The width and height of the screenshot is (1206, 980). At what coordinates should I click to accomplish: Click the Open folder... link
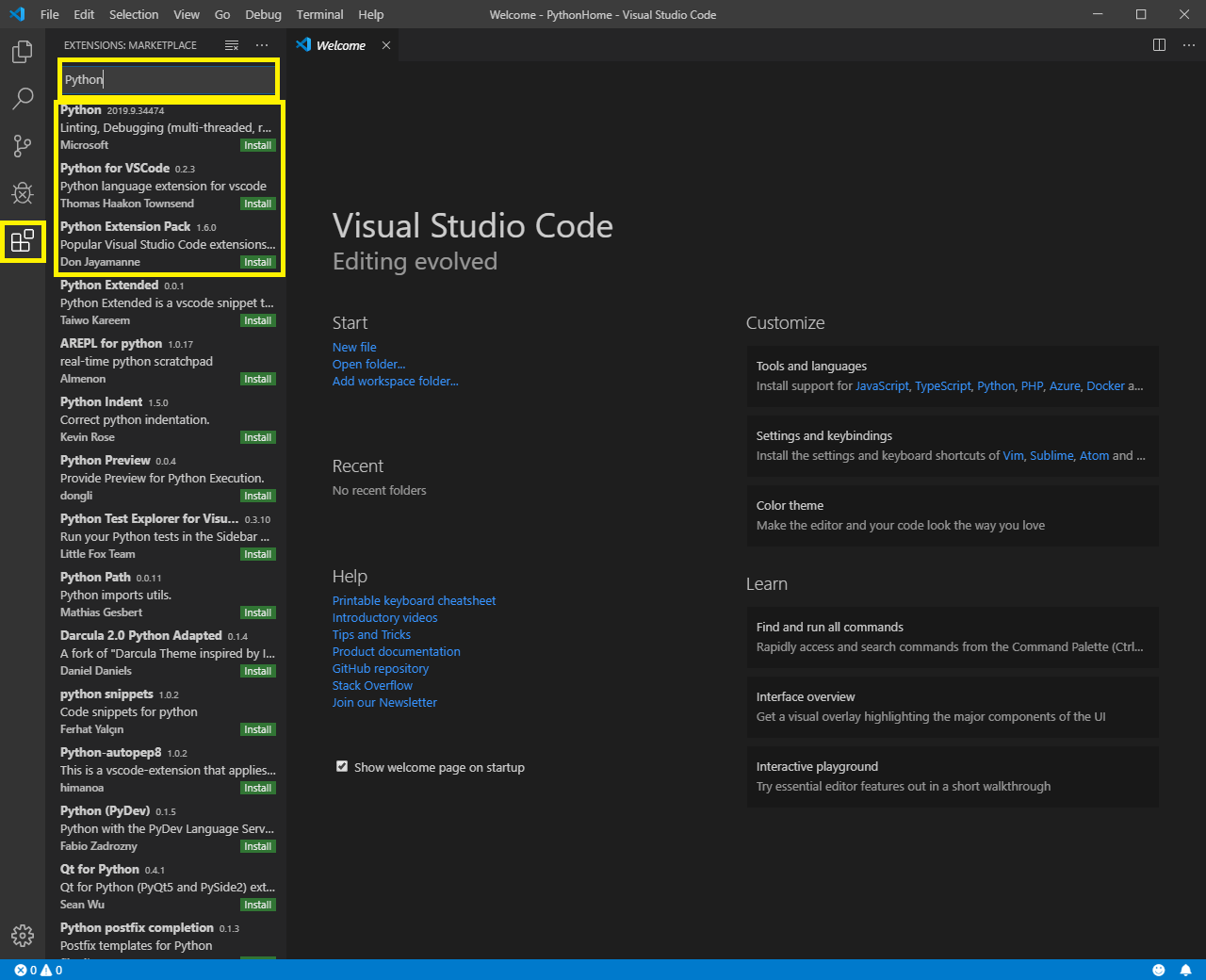368,364
